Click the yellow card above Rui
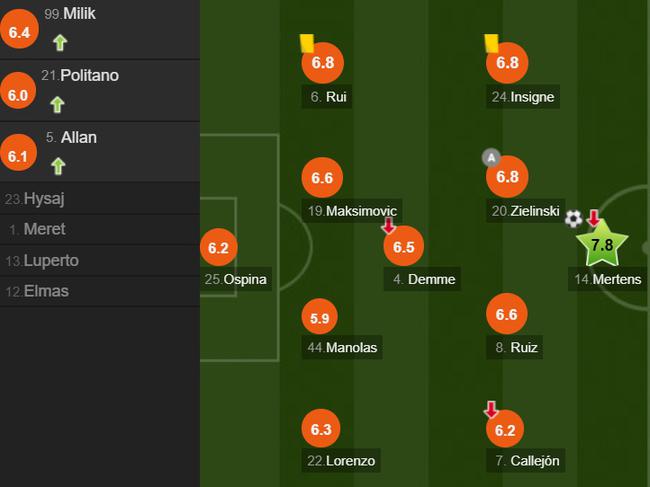The width and height of the screenshot is (650, 487). 307,42
